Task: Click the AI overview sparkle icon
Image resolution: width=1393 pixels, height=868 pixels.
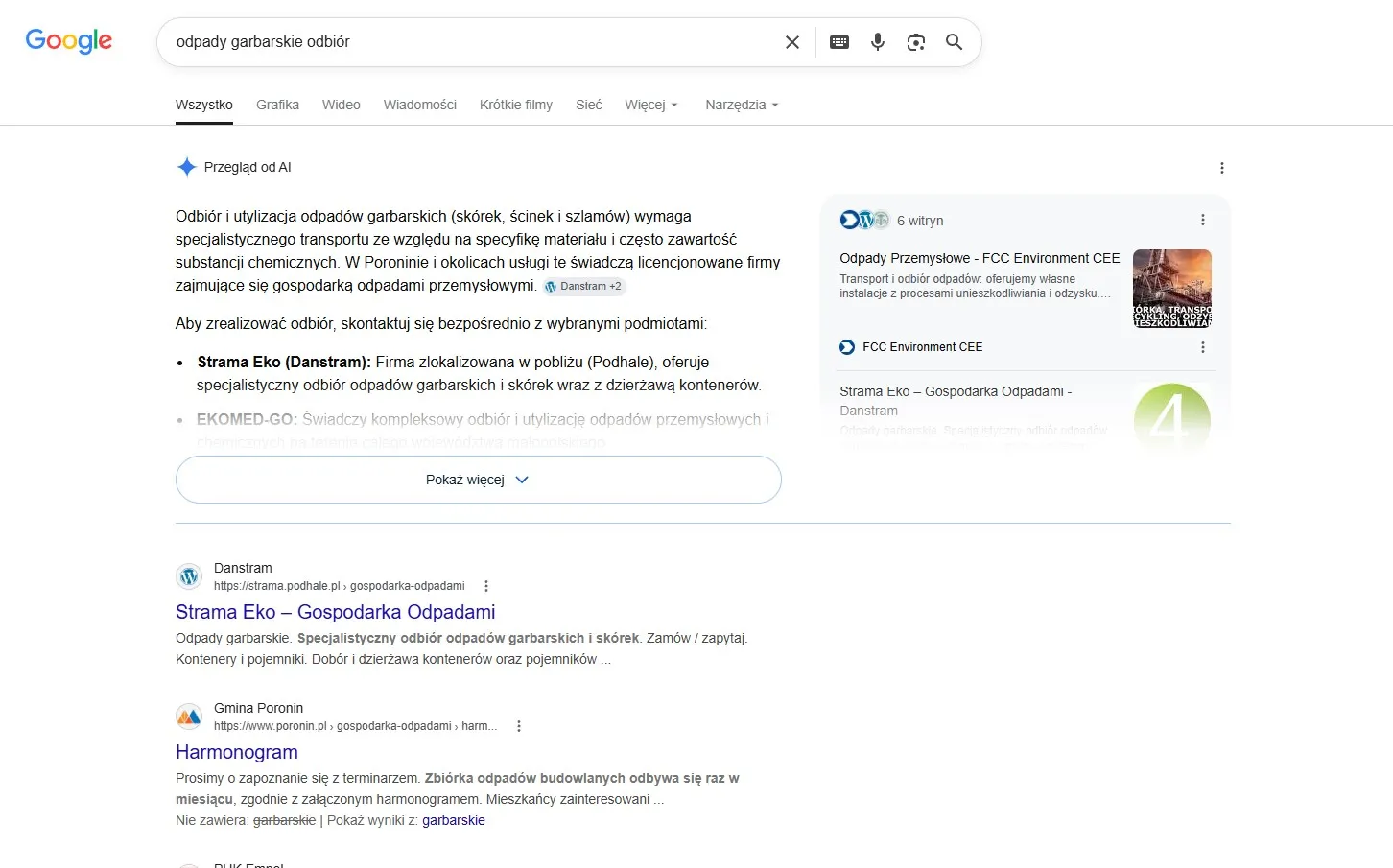Action: [x=187, y=167]
